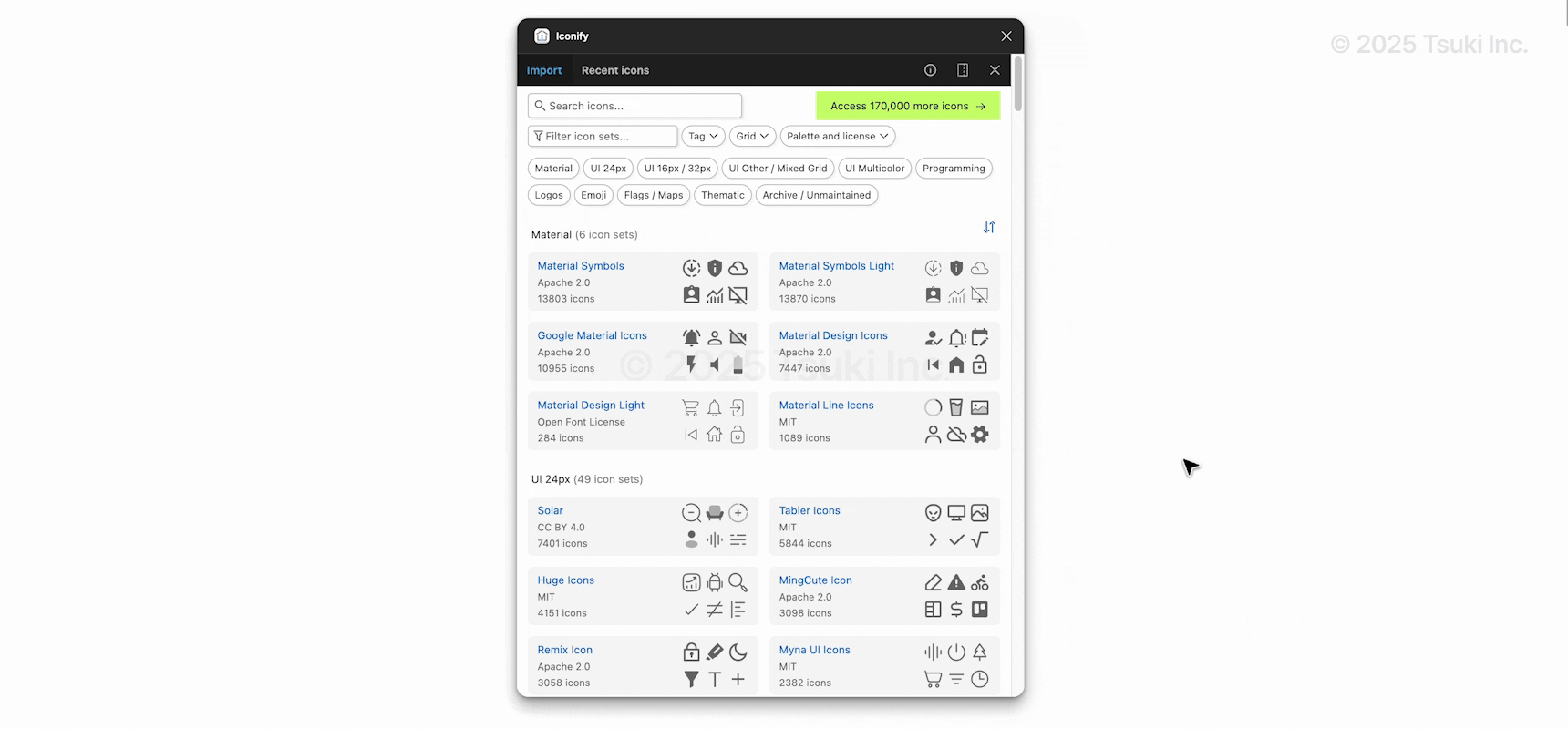This screenshot has height=729, width=1568.
Task: Open the info icon in tab bar
Action: (x=930, y=70)
